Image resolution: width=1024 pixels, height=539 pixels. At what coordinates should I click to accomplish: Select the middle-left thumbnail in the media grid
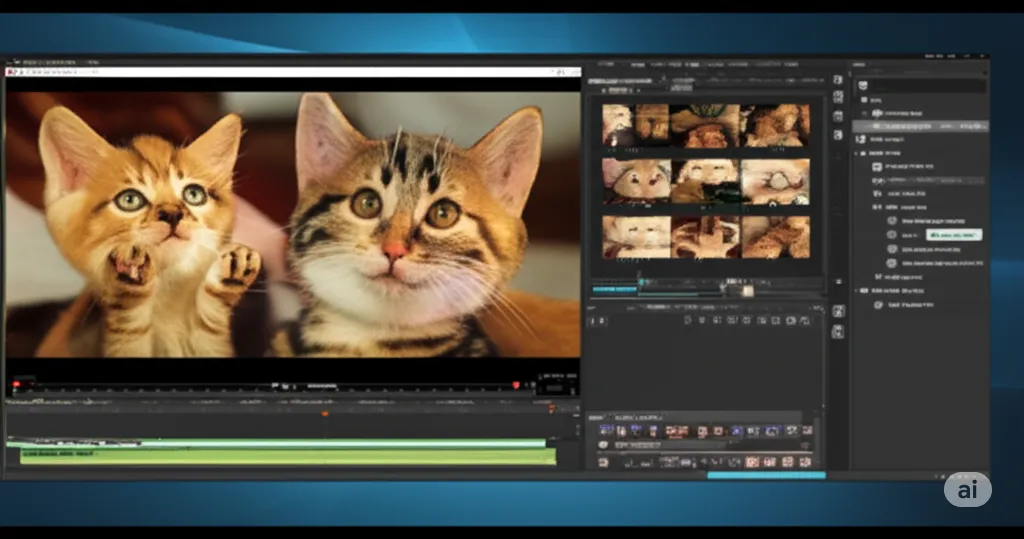tap(636, 181)
